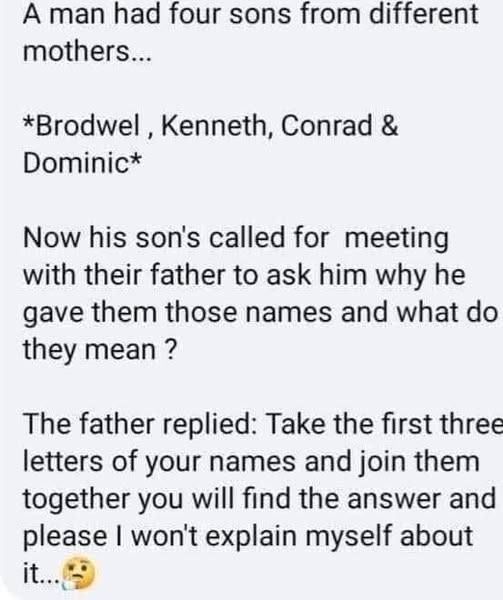Viewport: 503px width, 600px height.
Task: Click the word mothers in first paragraph
Action: [77, 51]
